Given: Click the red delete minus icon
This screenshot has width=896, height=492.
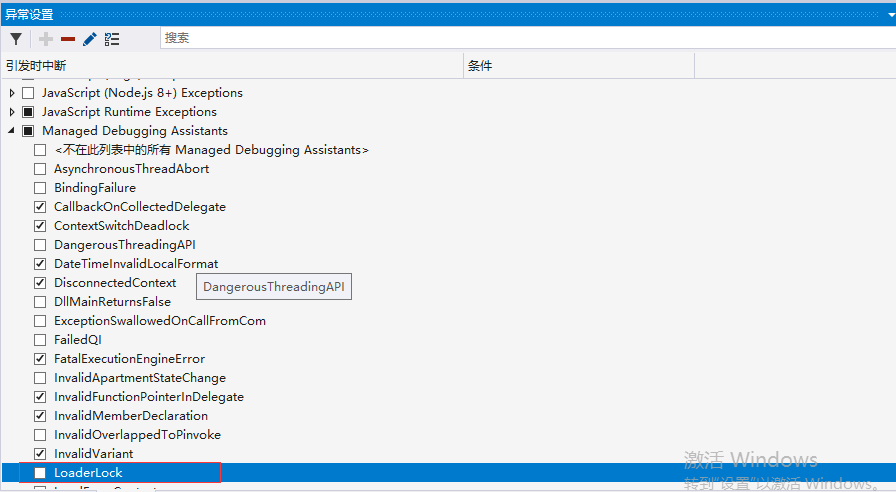Looking at the screenshot, I should pyautogui.click(x=68, y=39).
